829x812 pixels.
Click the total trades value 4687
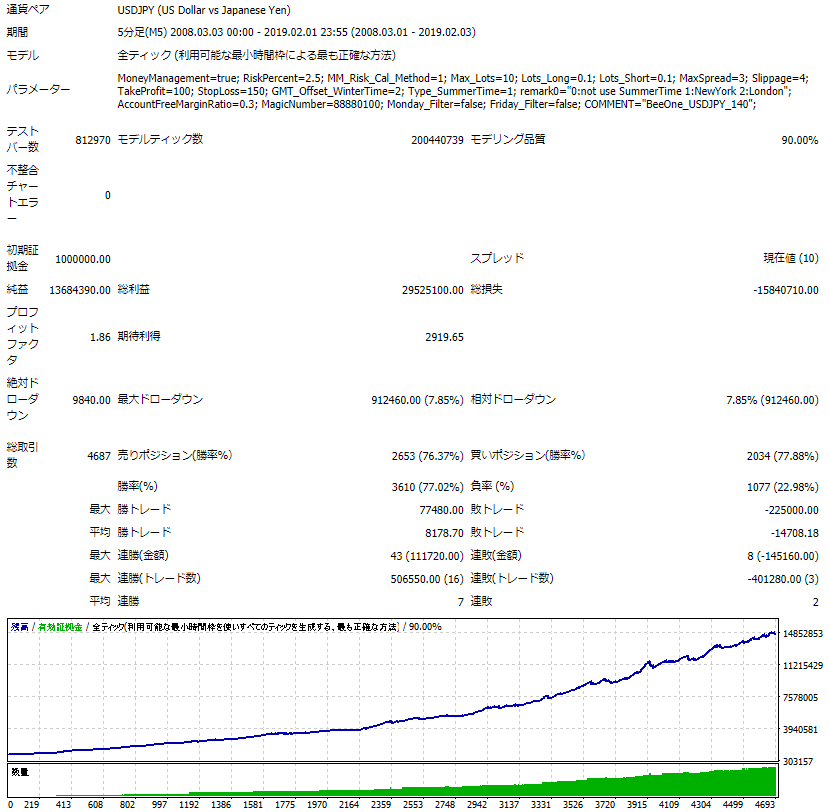(x=99, y=456)
